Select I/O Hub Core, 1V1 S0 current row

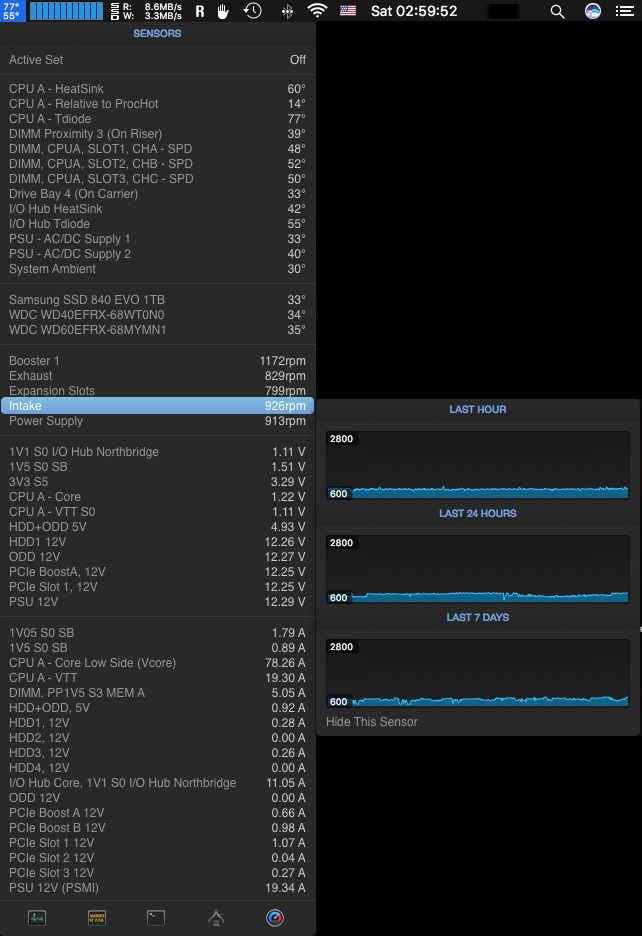[158, 783]
